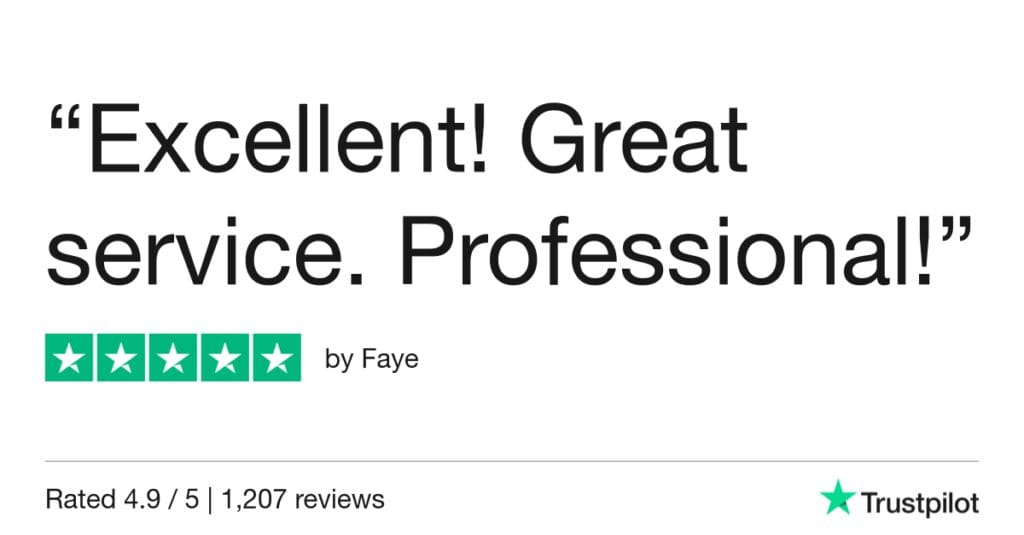Click the Trustpilot green star logo
This screenshot has height=535, width=1024.
tap(836, 498)
